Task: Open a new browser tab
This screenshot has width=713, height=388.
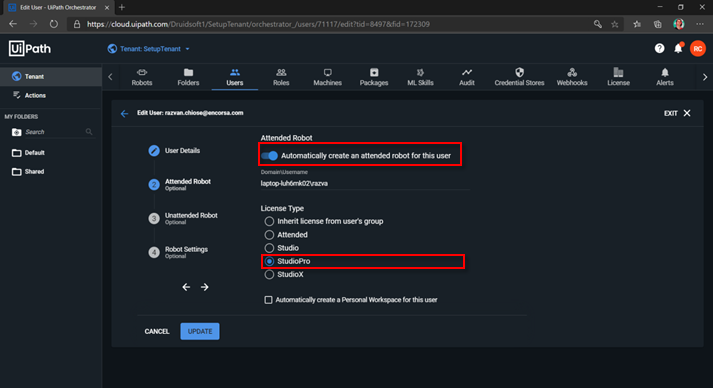Action: (x=121, y=7)
